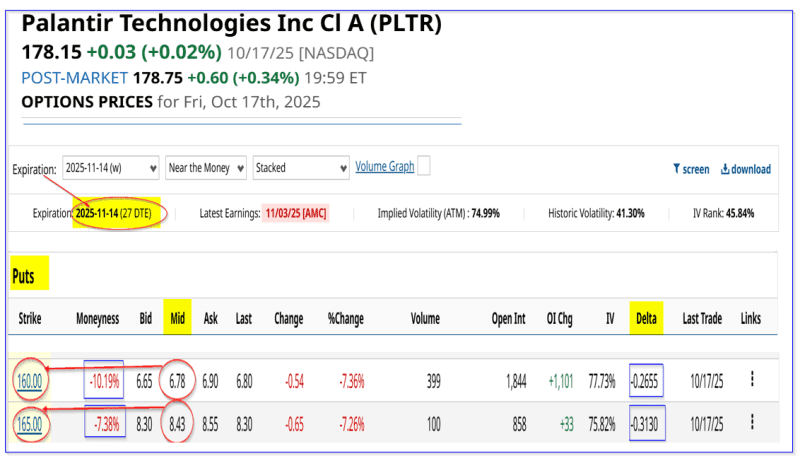Open the 160.00 strike link
Image resolution: width=800 pixels, height=456 pixels.
(28, 380)
